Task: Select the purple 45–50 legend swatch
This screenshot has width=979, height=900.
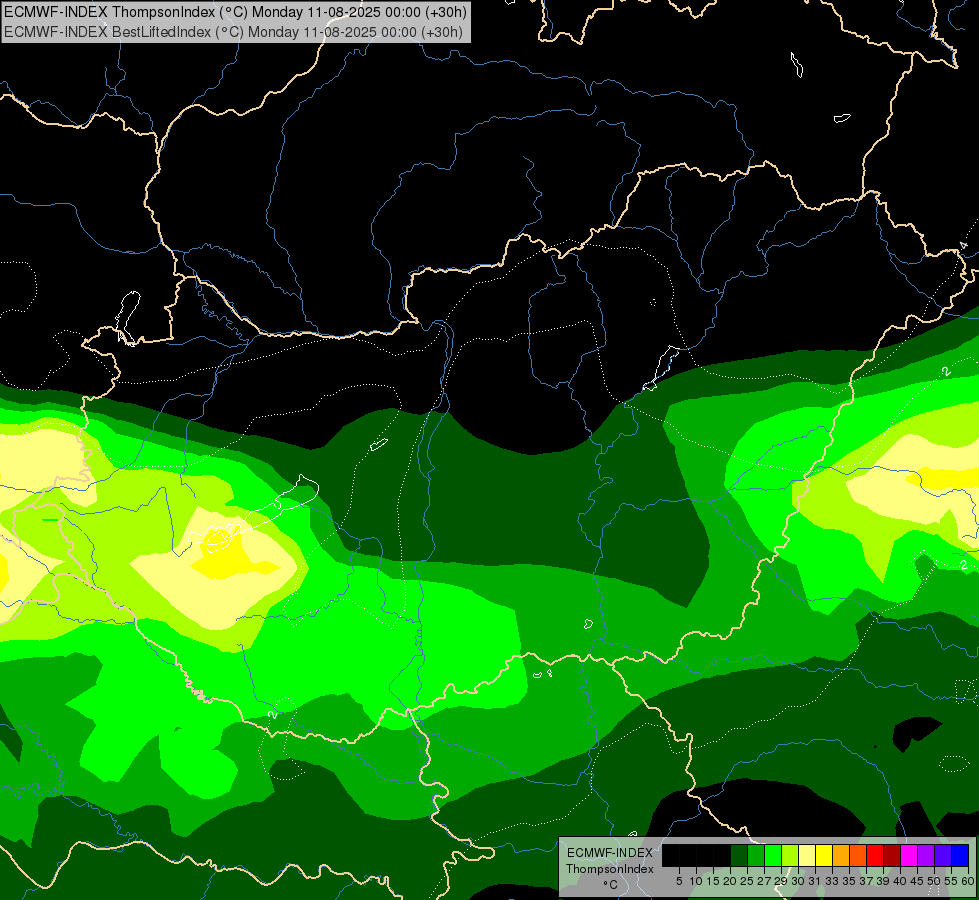Action: pos(927,856)
